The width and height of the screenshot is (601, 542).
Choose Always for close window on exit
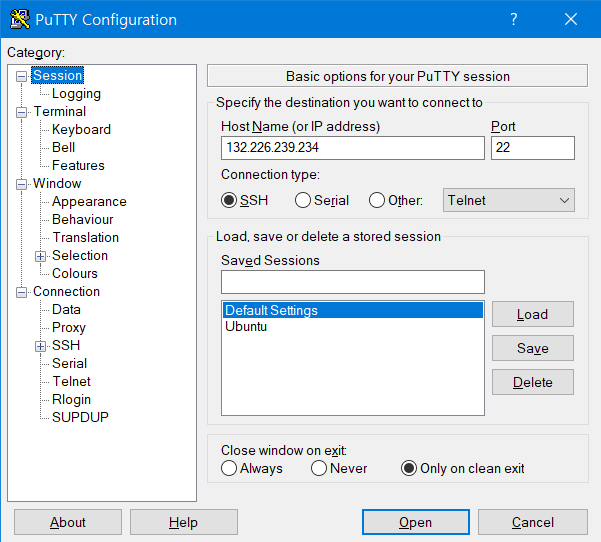[229, 468]
